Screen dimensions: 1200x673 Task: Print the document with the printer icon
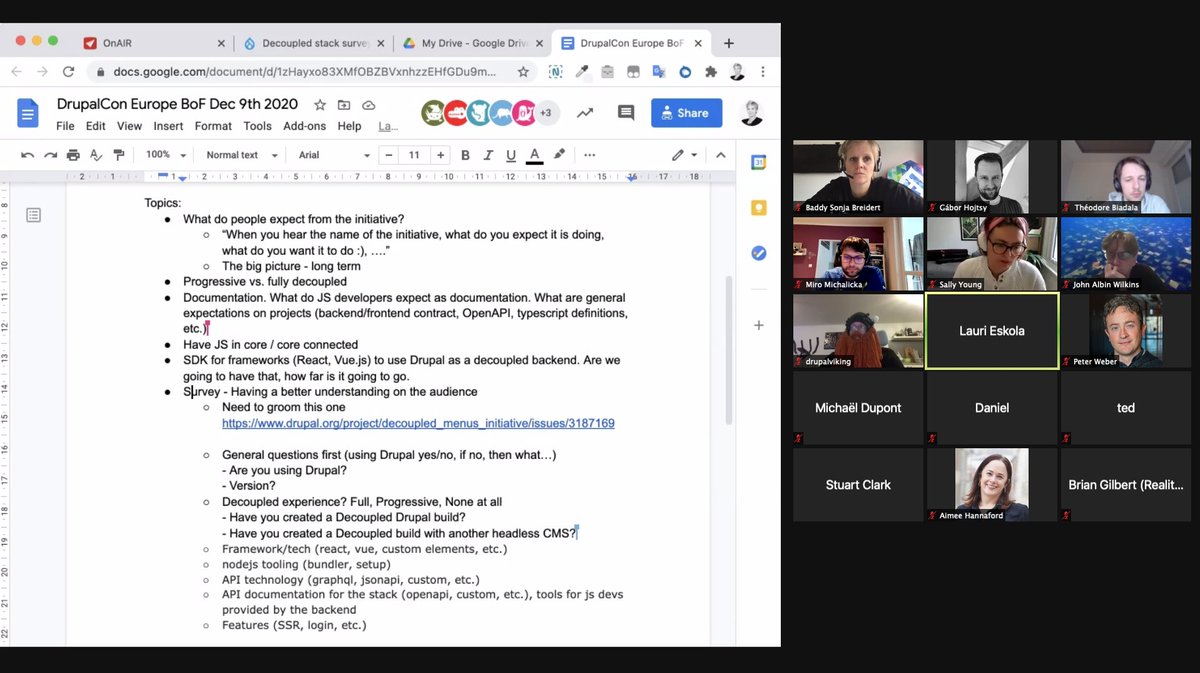73,155
